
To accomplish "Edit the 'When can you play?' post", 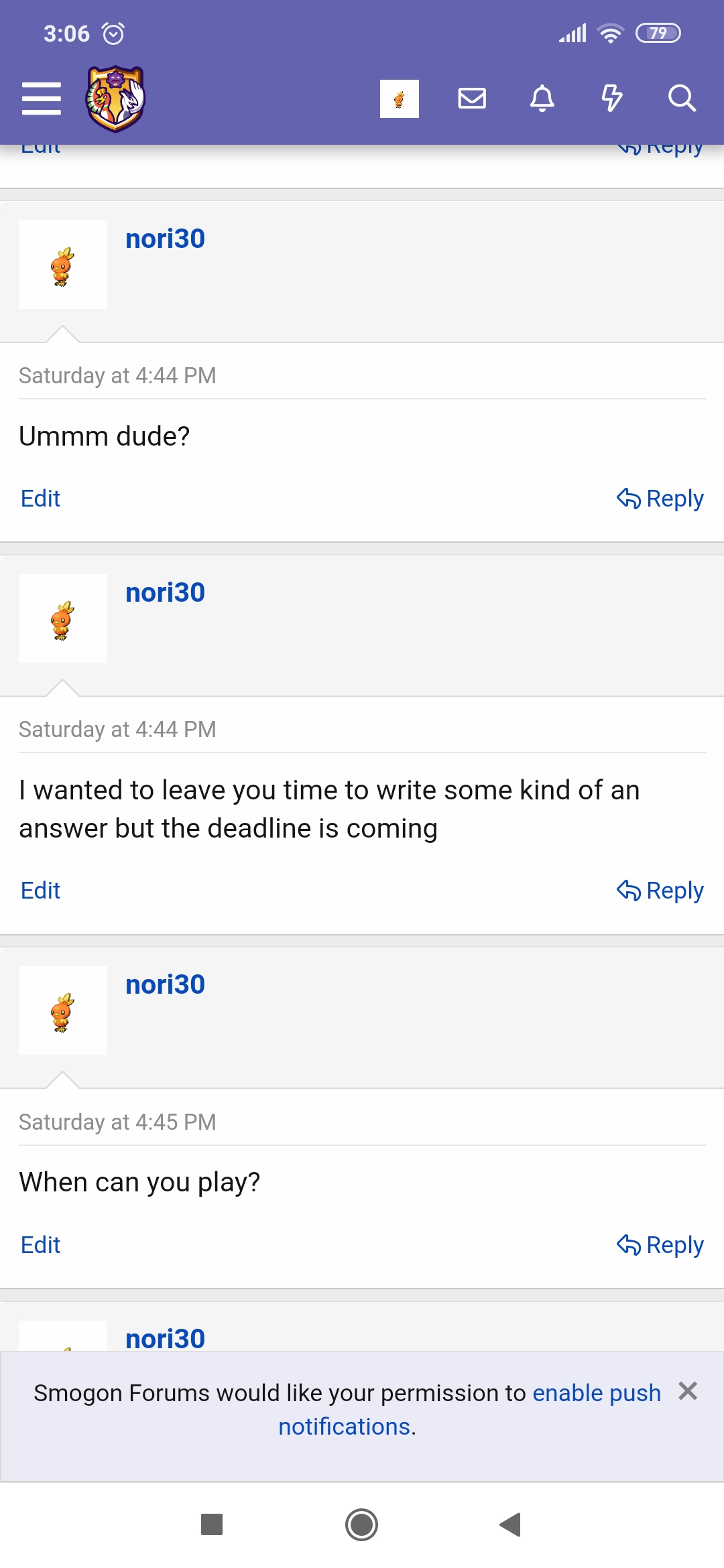I will (40, 1245).
